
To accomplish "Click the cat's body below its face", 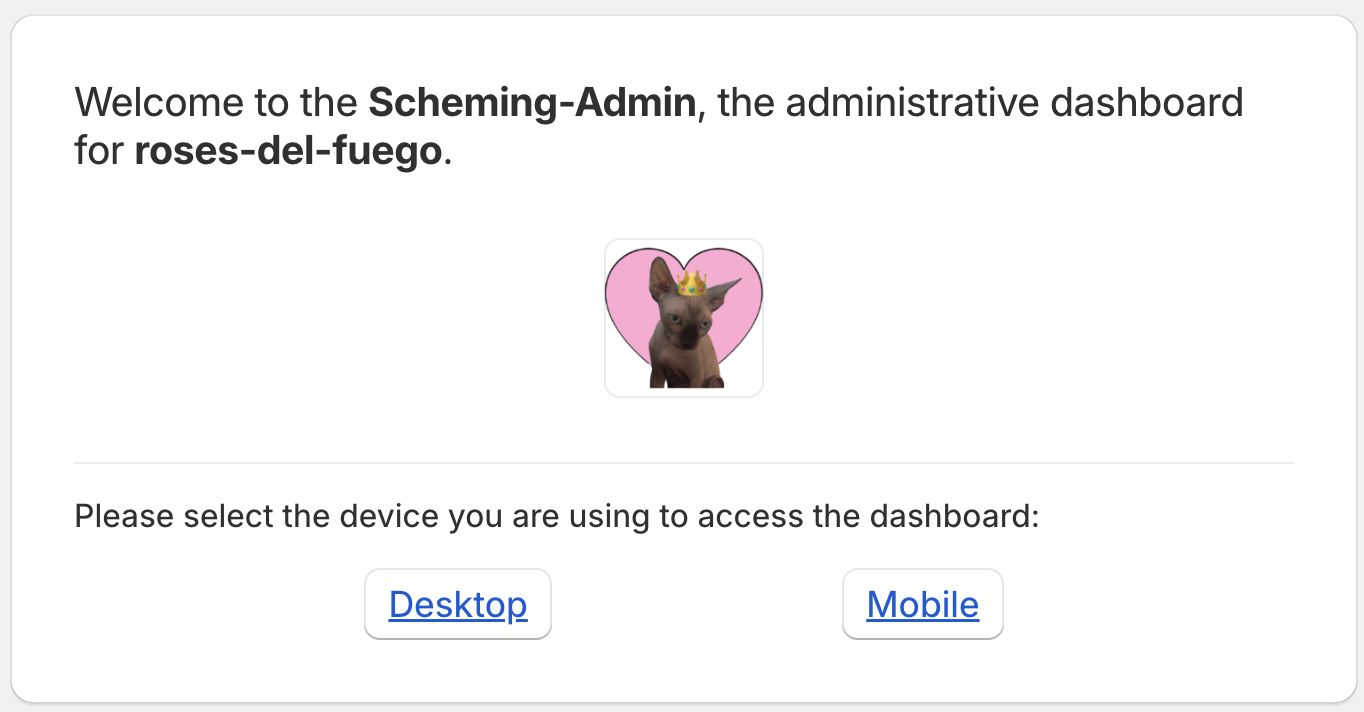I will [685, 368].
